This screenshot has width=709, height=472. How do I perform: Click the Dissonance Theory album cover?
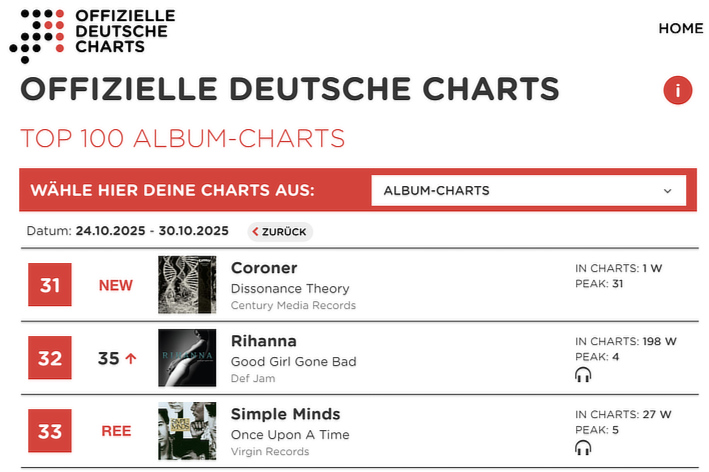[x=187, y=285]
